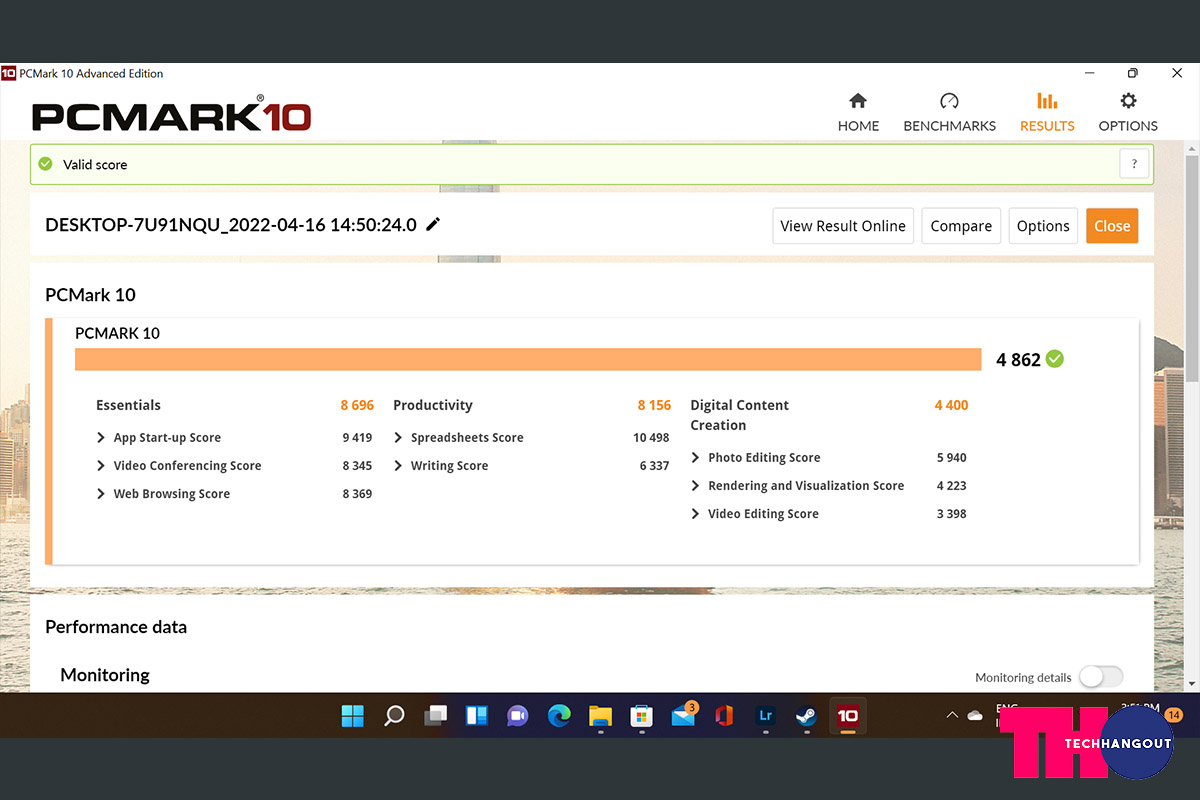Open Widgets from the taskbar
1200x800 pixels.
click(x=476, y=716)
